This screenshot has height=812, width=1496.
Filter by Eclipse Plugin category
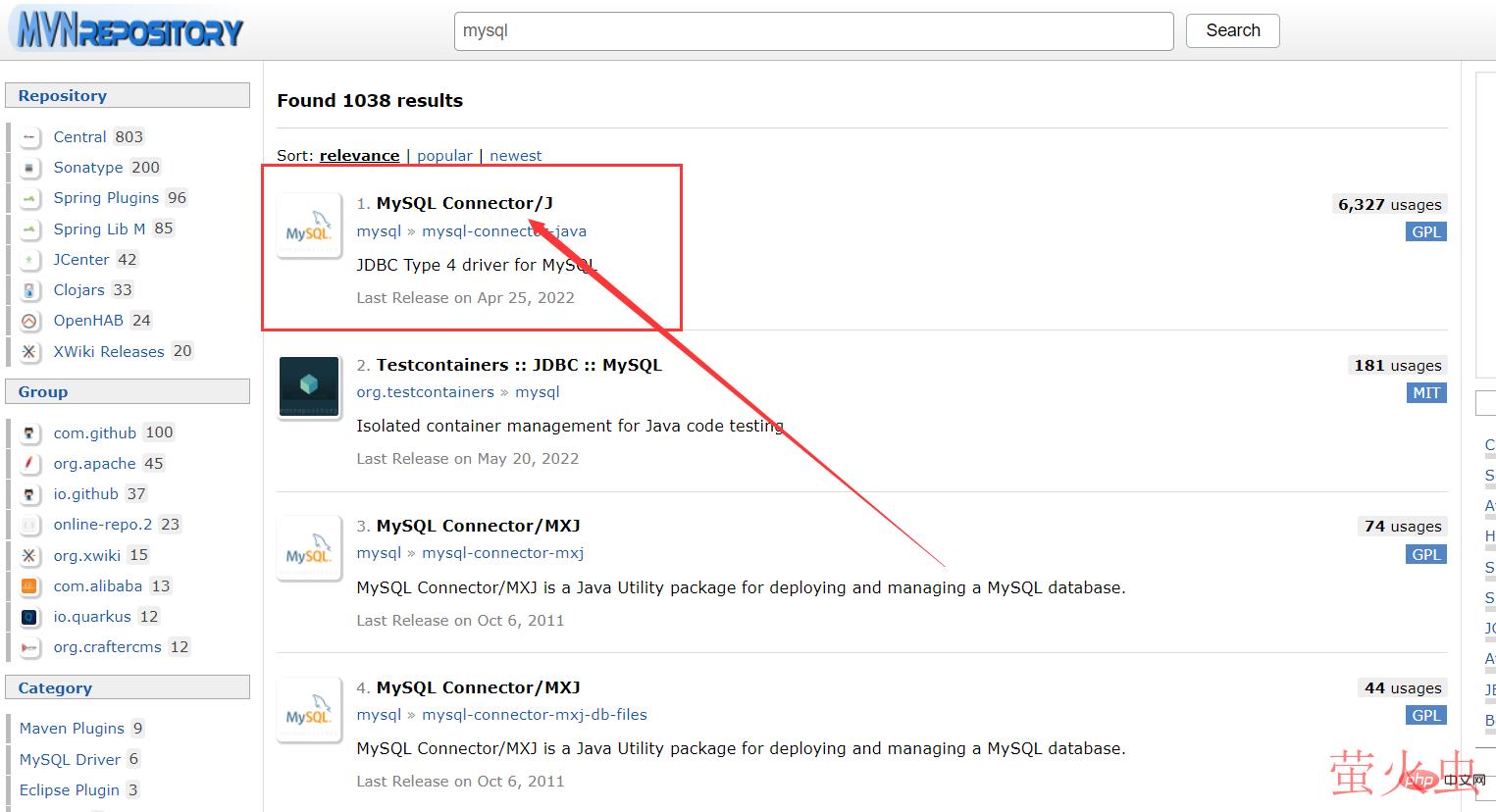pyautogui.click(x=69, y=790)
